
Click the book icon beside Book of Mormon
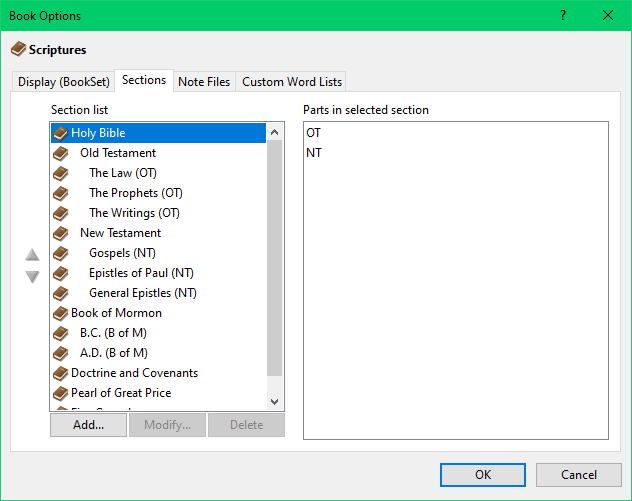tap(60, 313)
